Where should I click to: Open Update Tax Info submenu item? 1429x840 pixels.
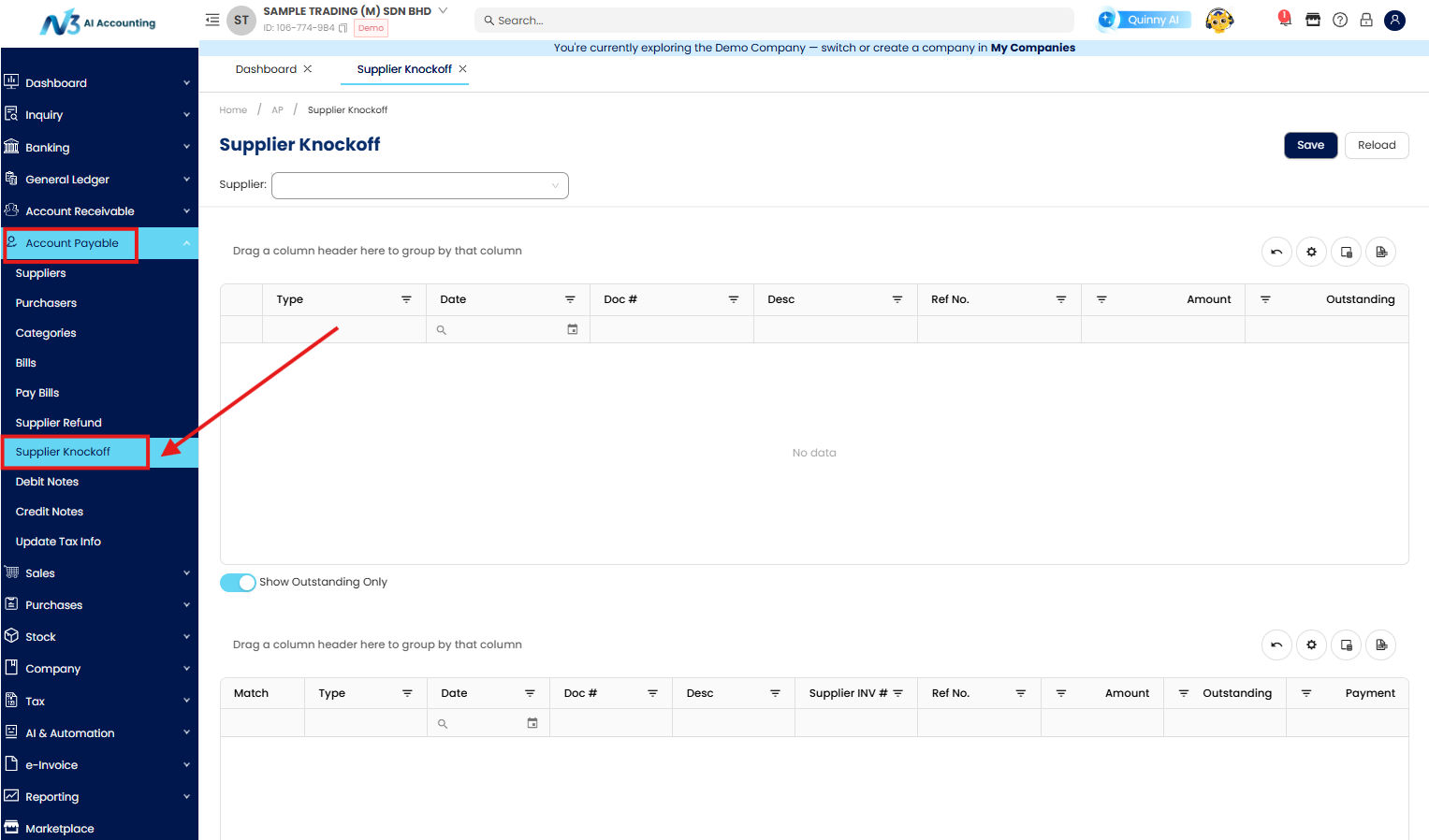coord(58,542)
